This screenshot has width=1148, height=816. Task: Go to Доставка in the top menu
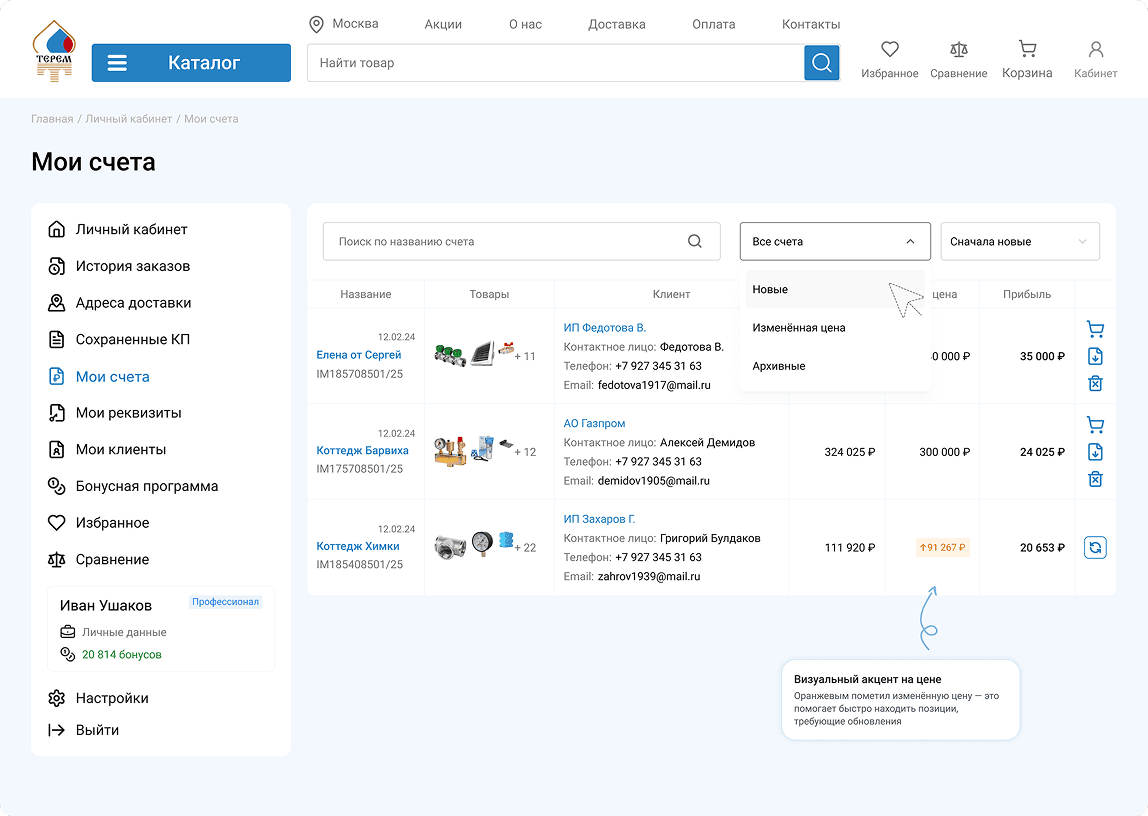pyautogui.click(x=616, y=24)
